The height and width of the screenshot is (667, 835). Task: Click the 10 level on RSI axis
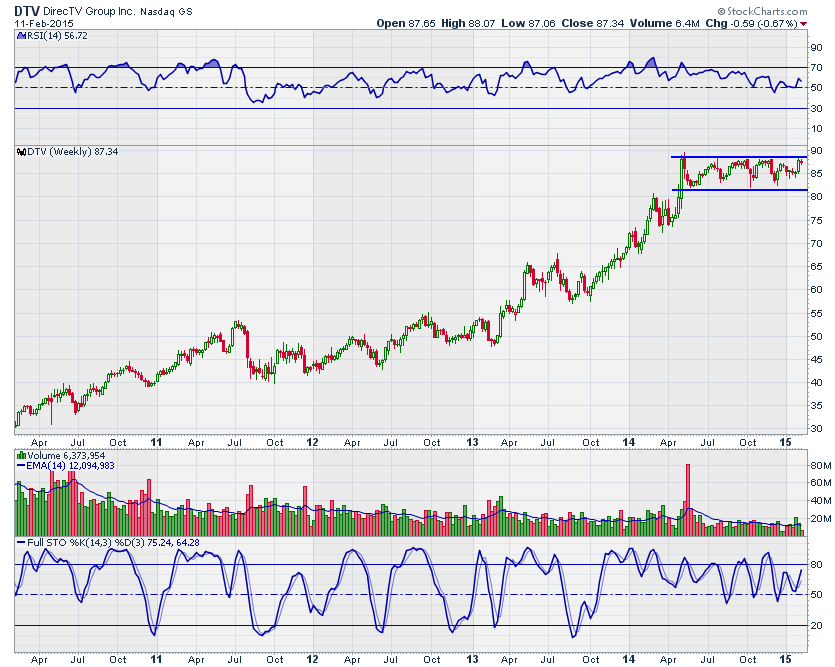[x=816, y=128]
